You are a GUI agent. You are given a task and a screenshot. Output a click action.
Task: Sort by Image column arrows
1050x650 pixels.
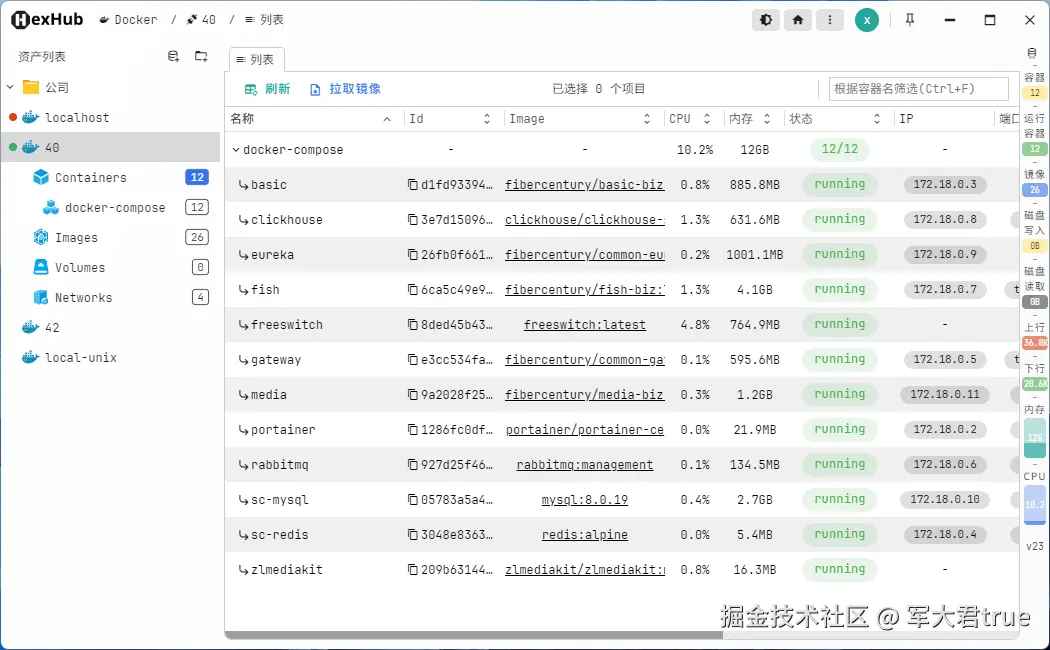click(x=647, y=119)
